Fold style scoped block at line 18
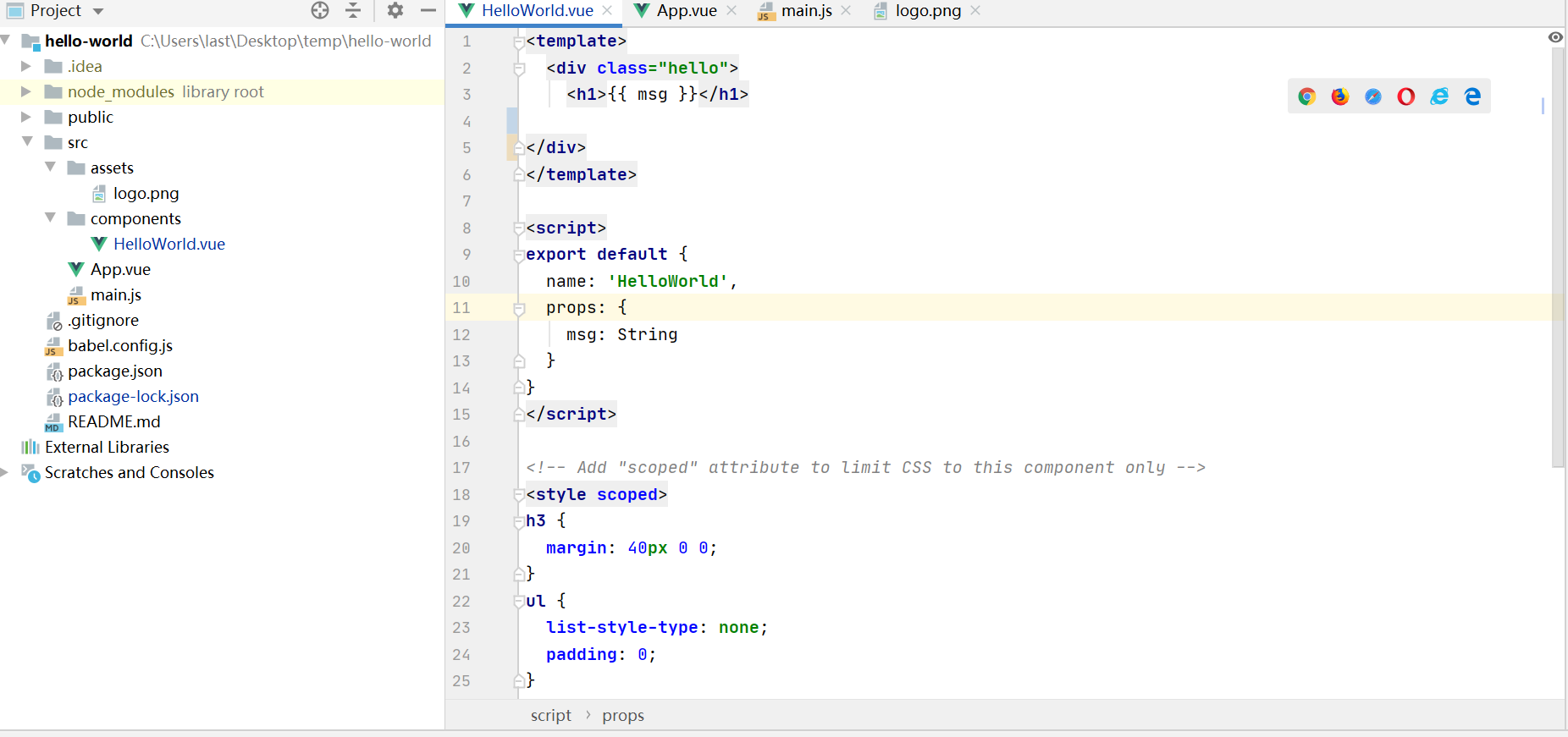 click(519, 495)
